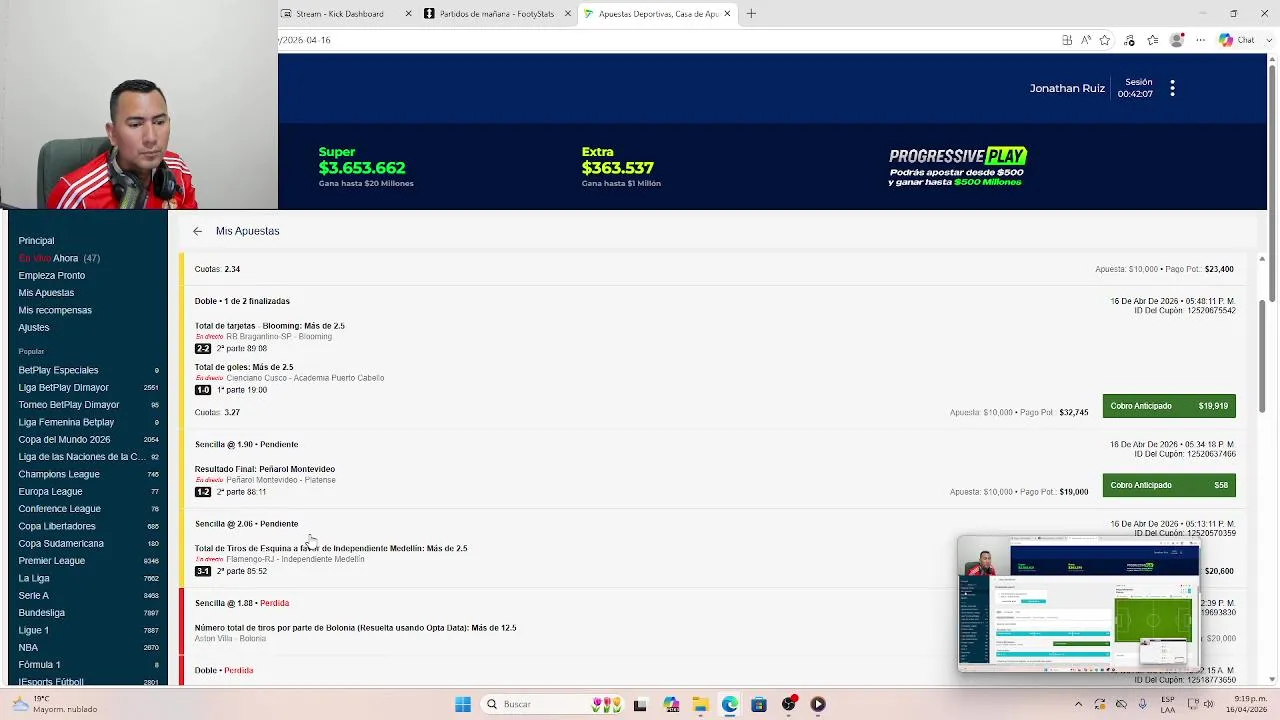Open Copa del Mundo 2026 category

[88, 440]
